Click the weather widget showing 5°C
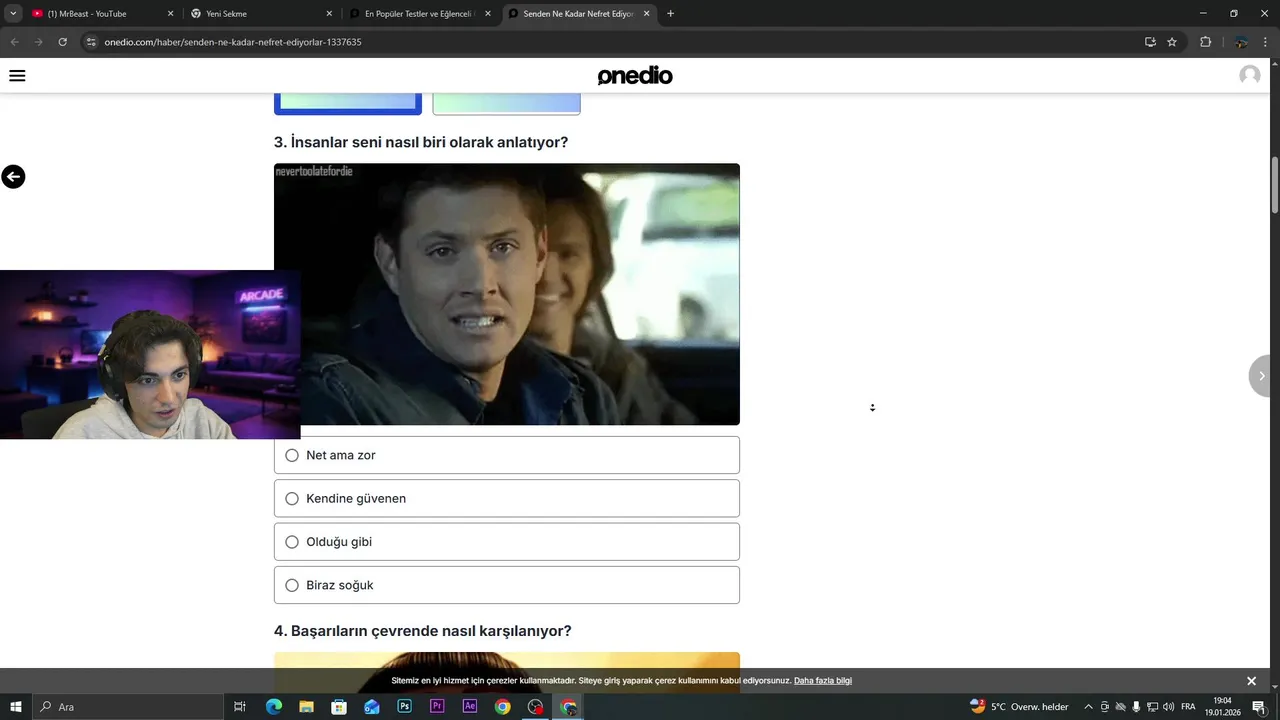This screenshot has height=720, width=1280. coord(1019,707)
